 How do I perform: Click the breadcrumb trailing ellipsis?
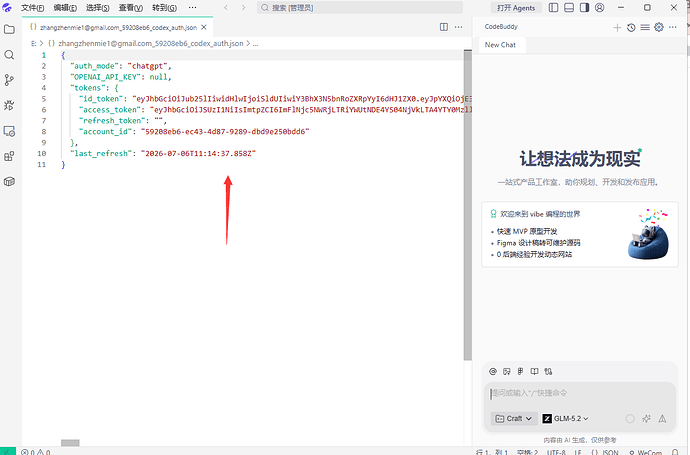255,44
